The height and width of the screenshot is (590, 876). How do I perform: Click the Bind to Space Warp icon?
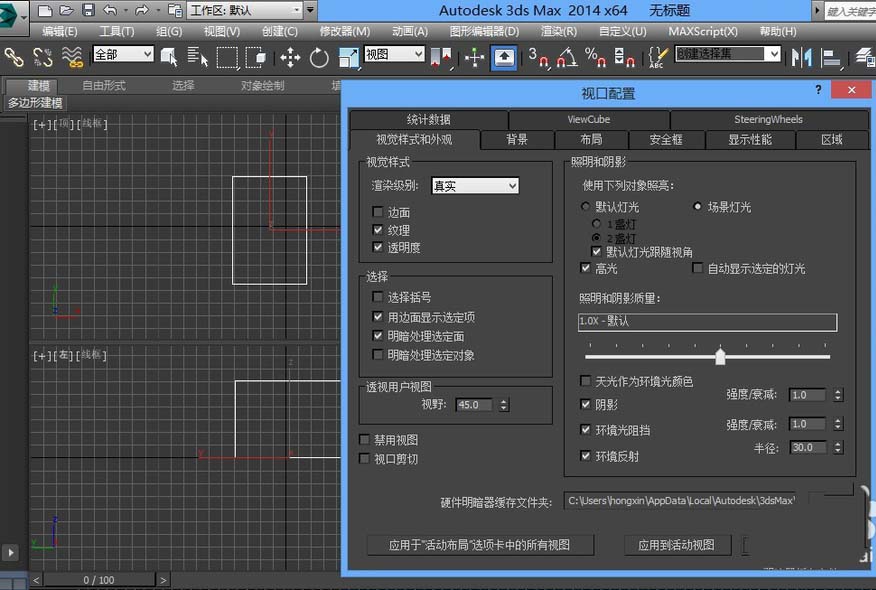coord(71,57)
